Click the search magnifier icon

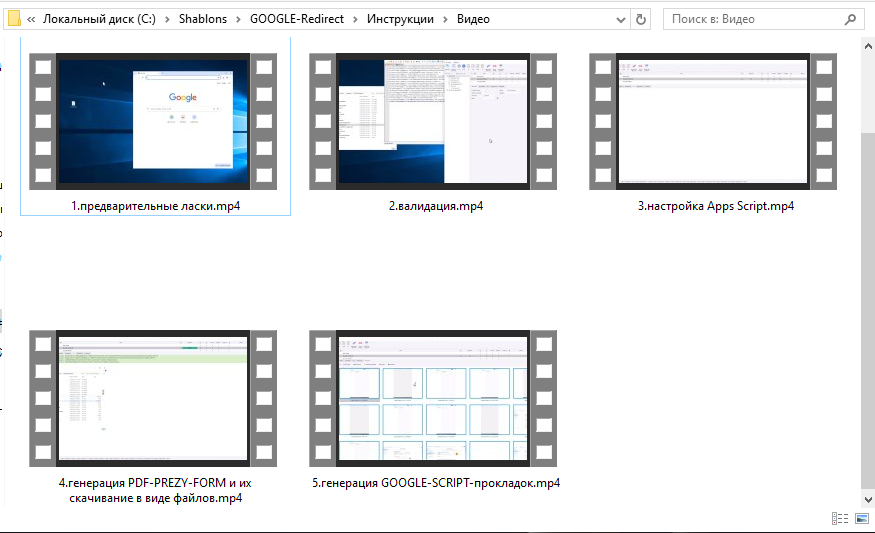[850, 20]
